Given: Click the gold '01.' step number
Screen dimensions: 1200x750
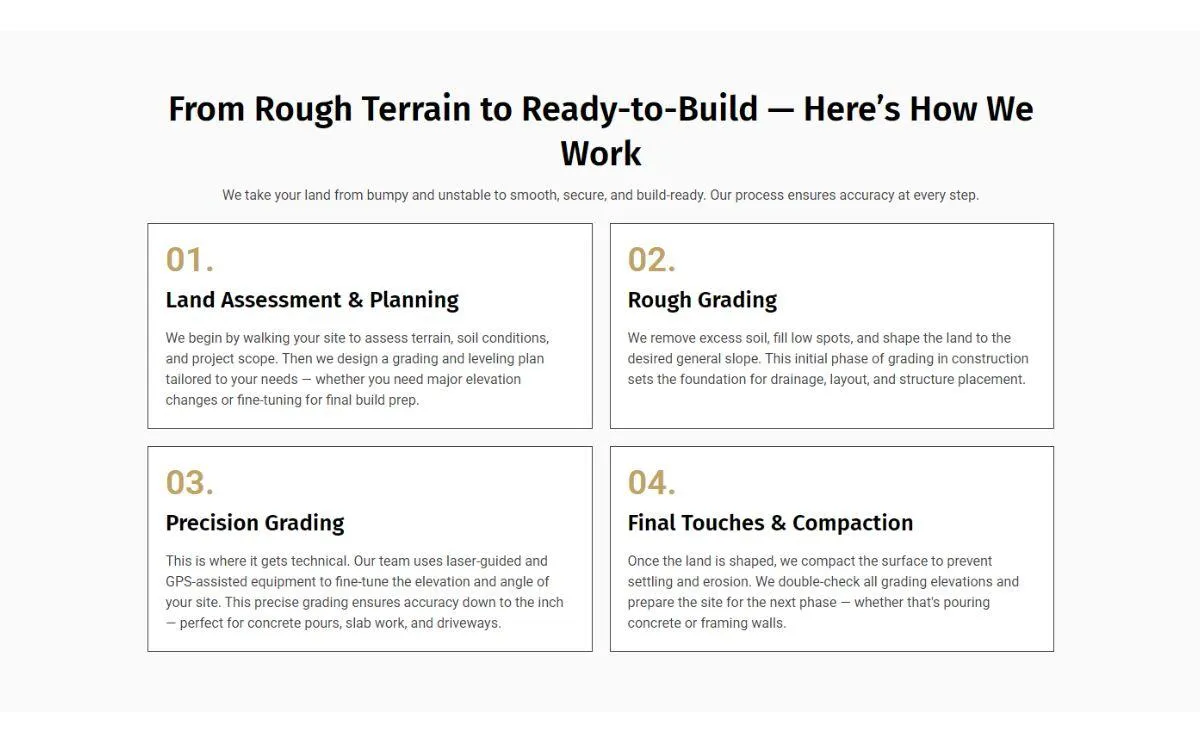Looking at the screenshot, I should 190,260.
